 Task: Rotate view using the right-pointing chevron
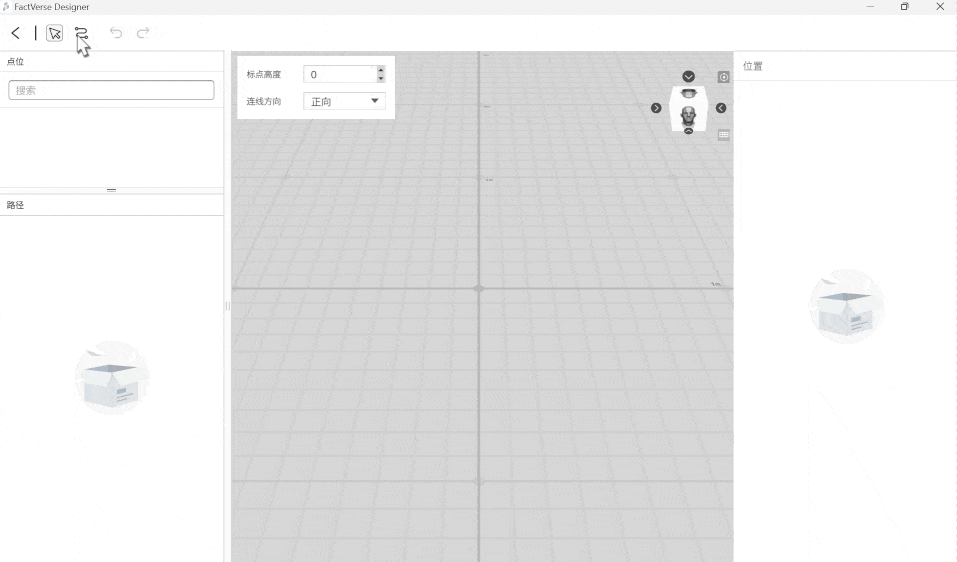(656, 108)
